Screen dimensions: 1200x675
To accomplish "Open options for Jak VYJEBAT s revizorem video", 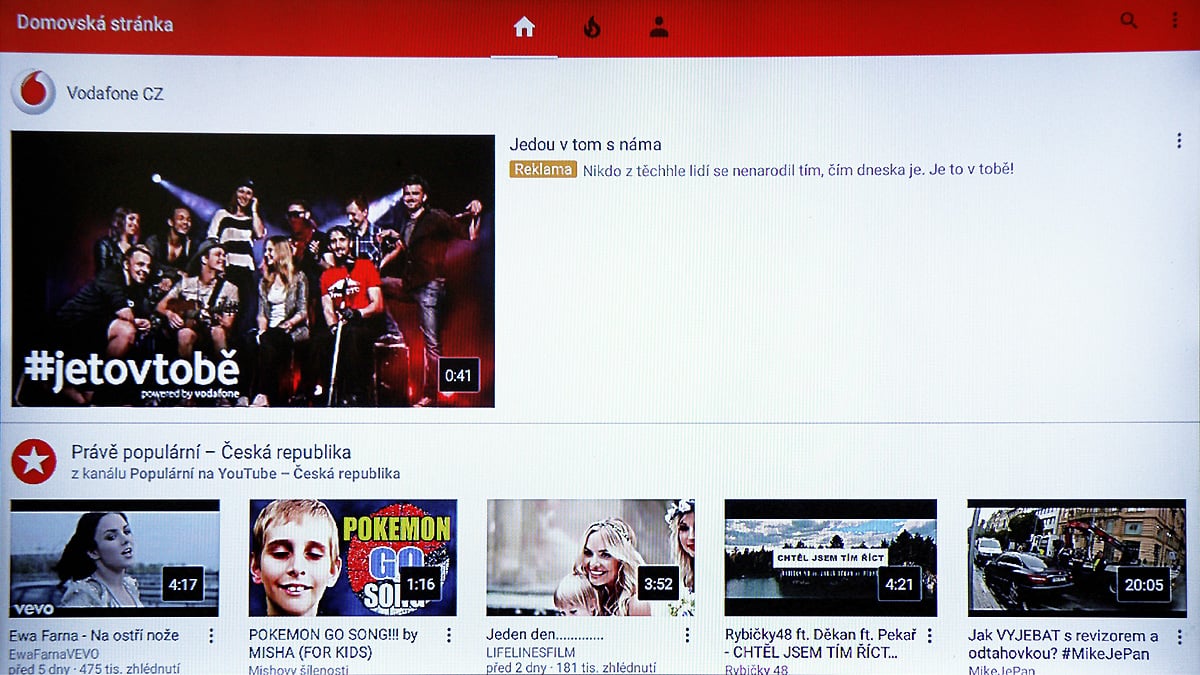I will 1179,637.
